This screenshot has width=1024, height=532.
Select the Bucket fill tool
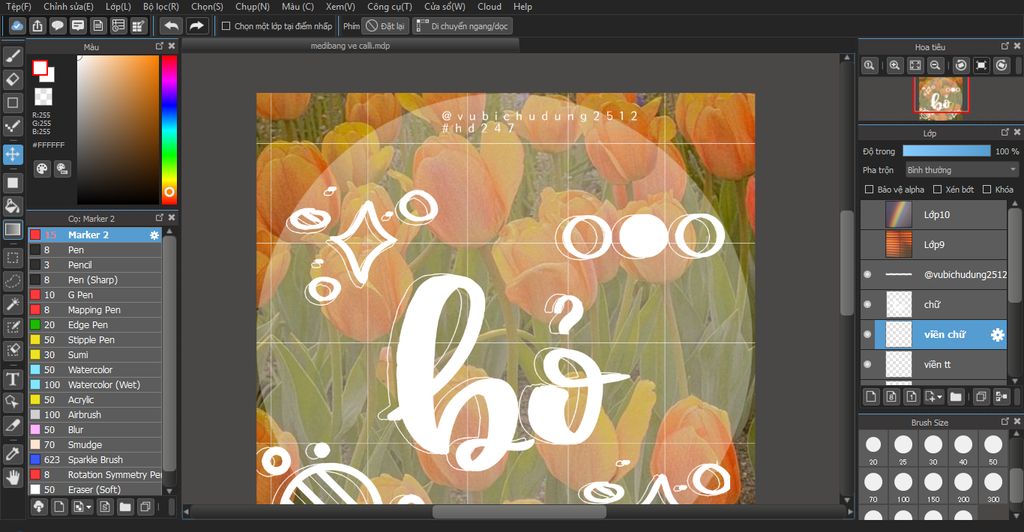click(x=12, y=206)
